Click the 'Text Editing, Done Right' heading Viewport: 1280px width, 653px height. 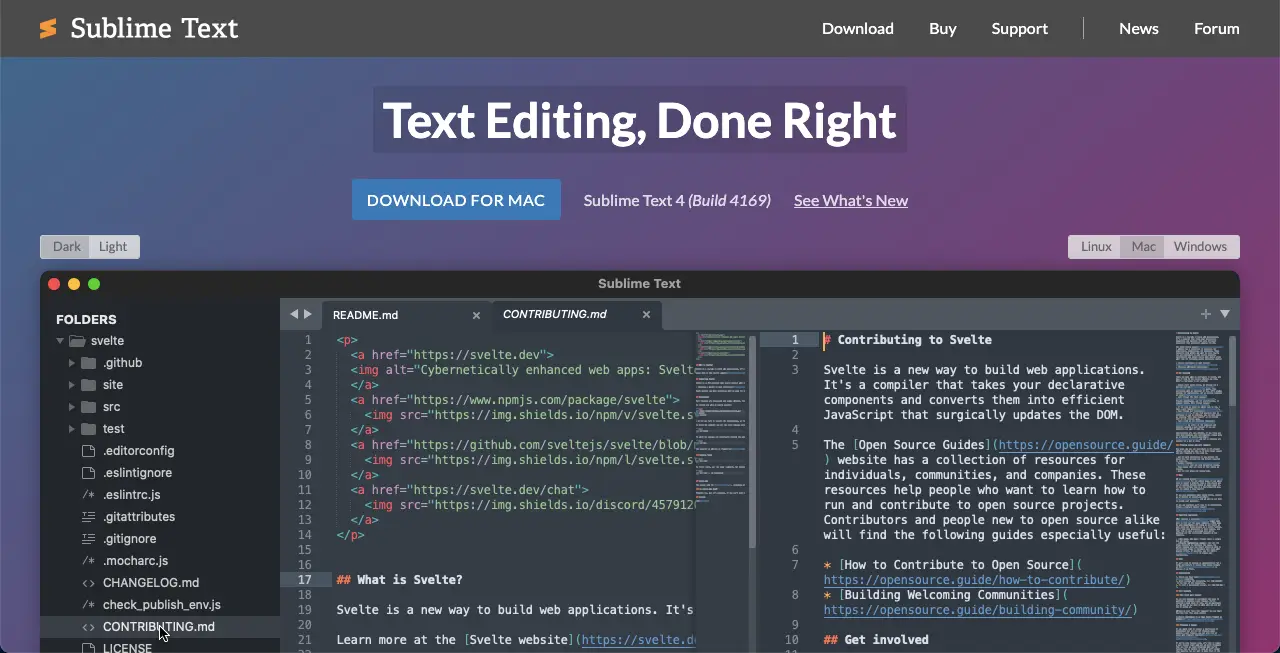pos(640,120)
